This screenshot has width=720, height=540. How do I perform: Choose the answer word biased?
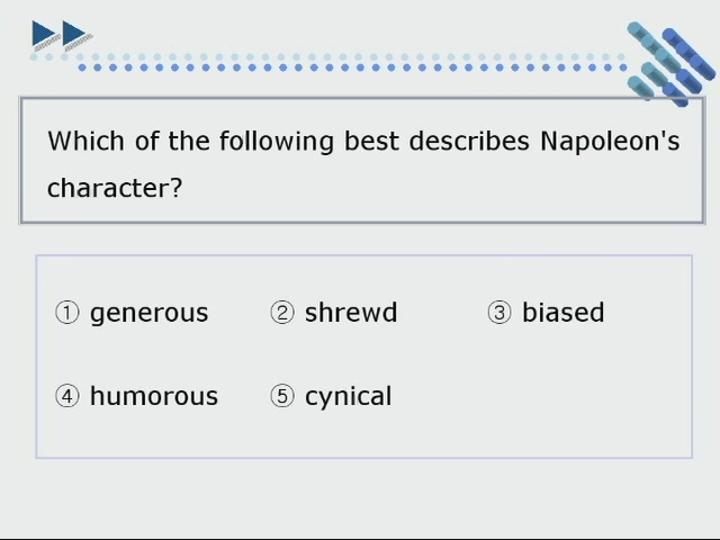point(563,312)
